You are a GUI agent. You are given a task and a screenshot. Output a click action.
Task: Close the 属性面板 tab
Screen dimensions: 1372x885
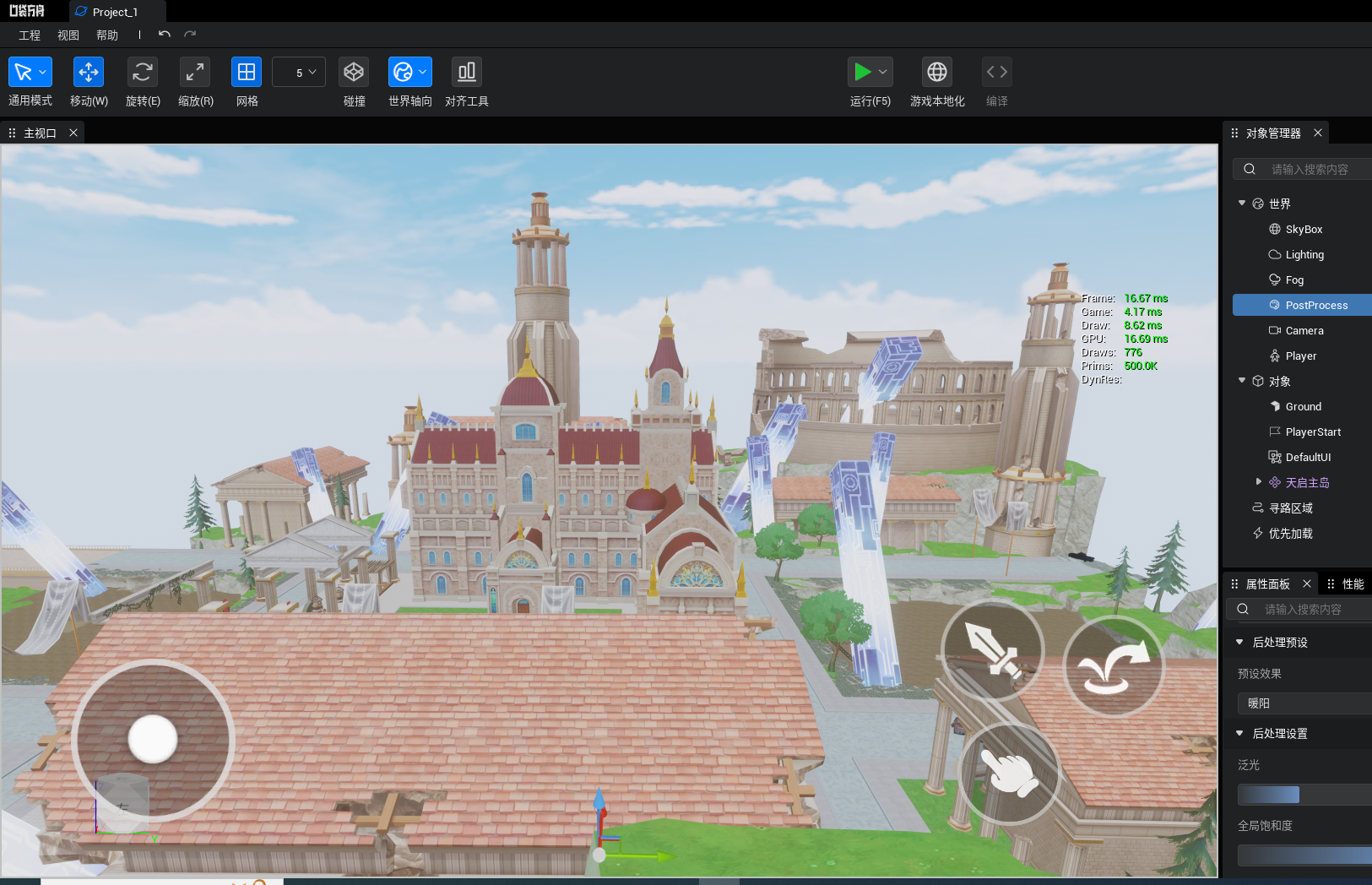[x=1307, y=584]
